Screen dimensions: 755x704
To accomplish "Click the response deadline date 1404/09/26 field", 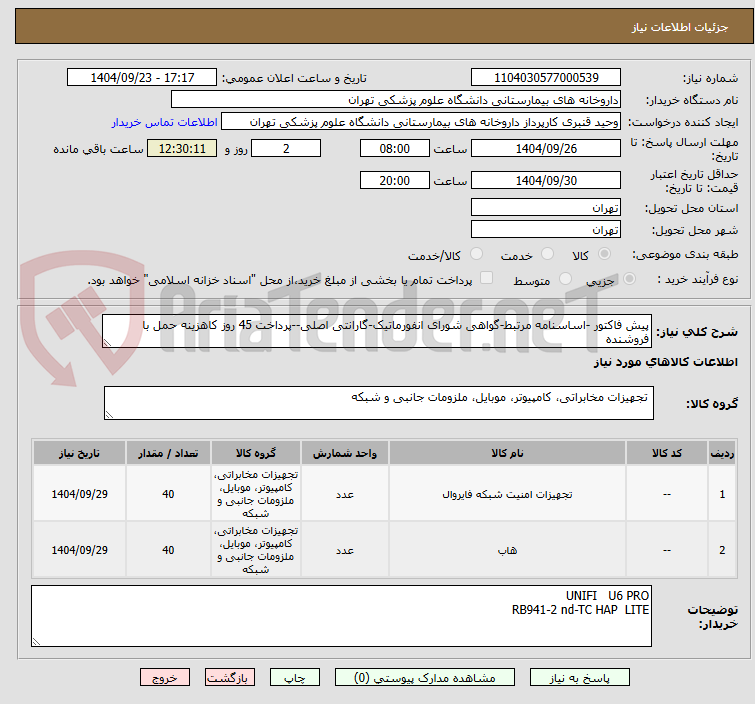I will (545, 148).
